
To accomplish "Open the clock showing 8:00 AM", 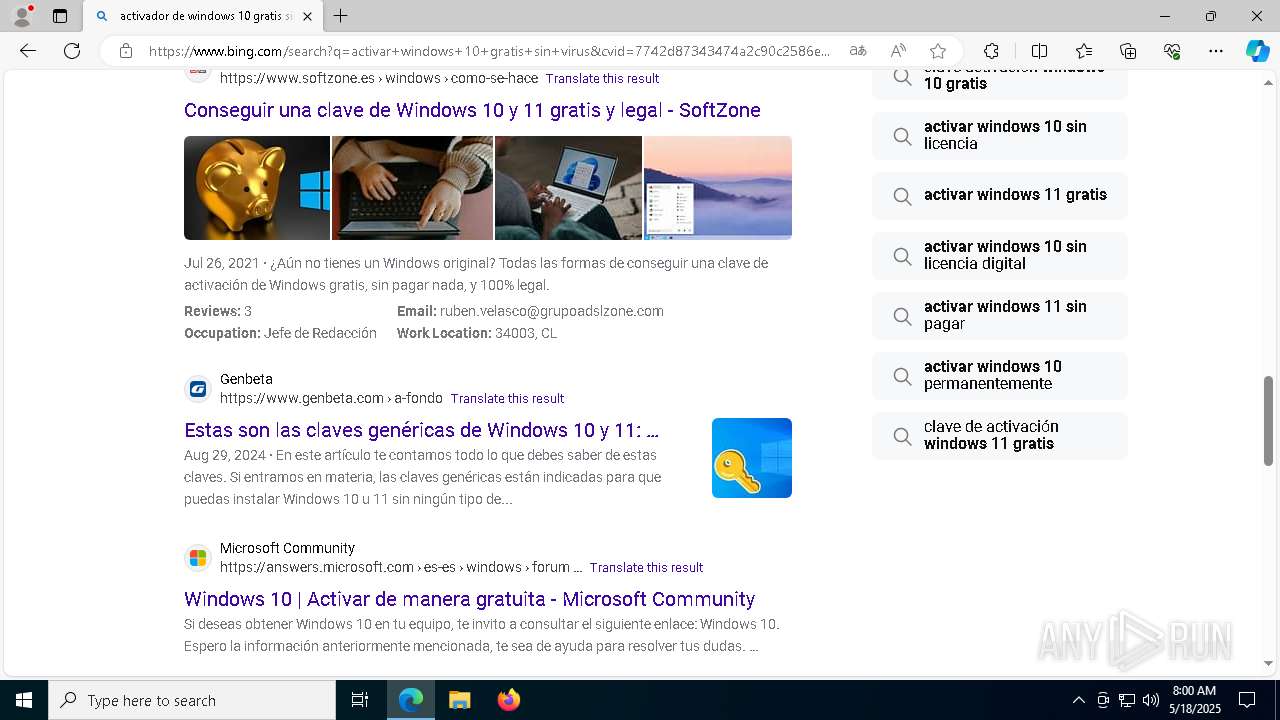I will tap(1195, 700).
